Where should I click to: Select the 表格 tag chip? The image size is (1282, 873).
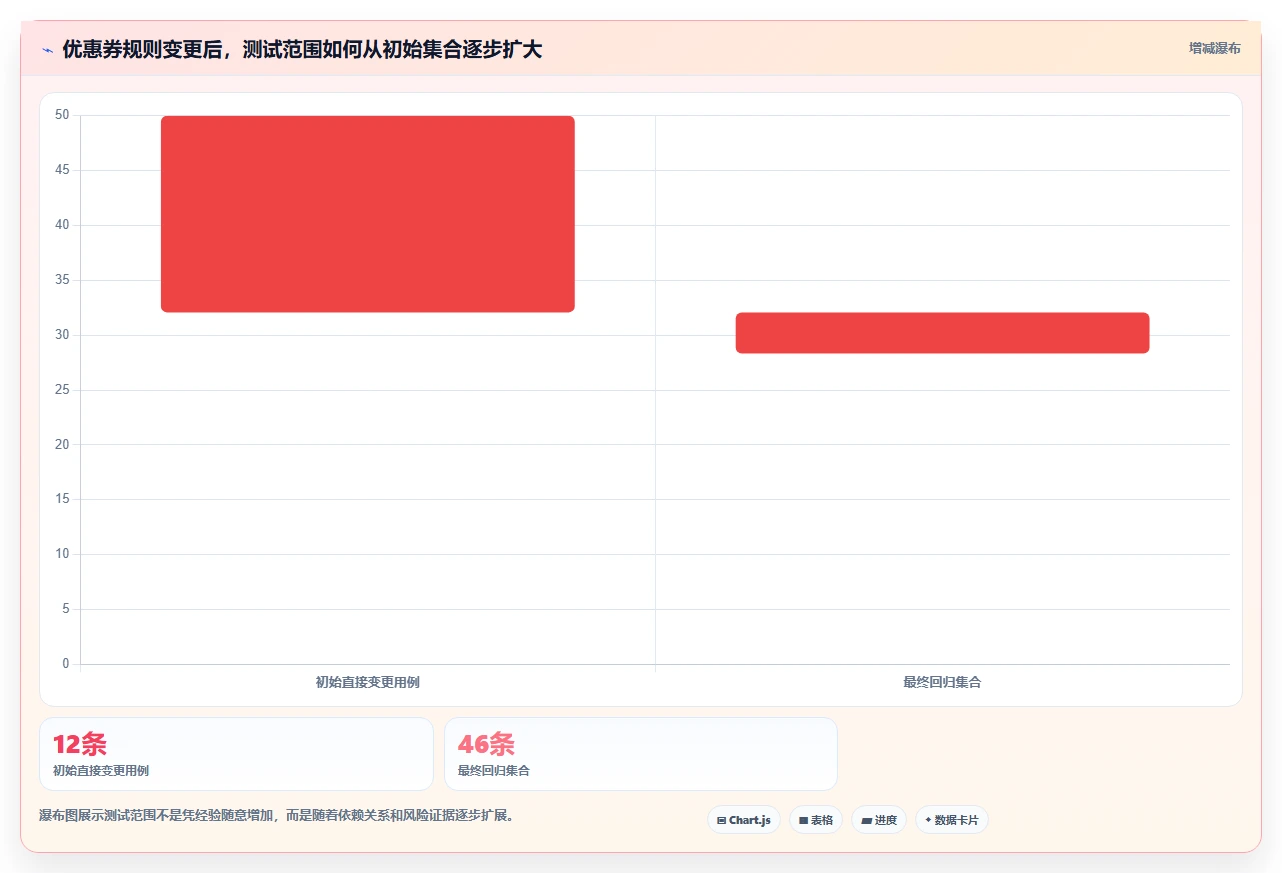click(x=815, y=820)
